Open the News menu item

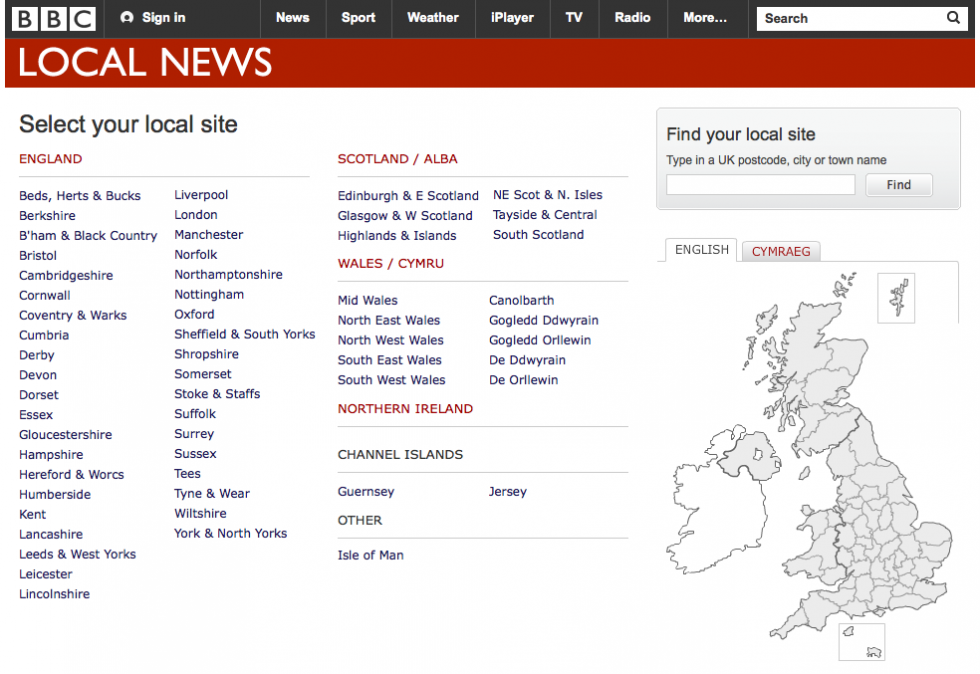pyautogui.click(x=292, y=18)
